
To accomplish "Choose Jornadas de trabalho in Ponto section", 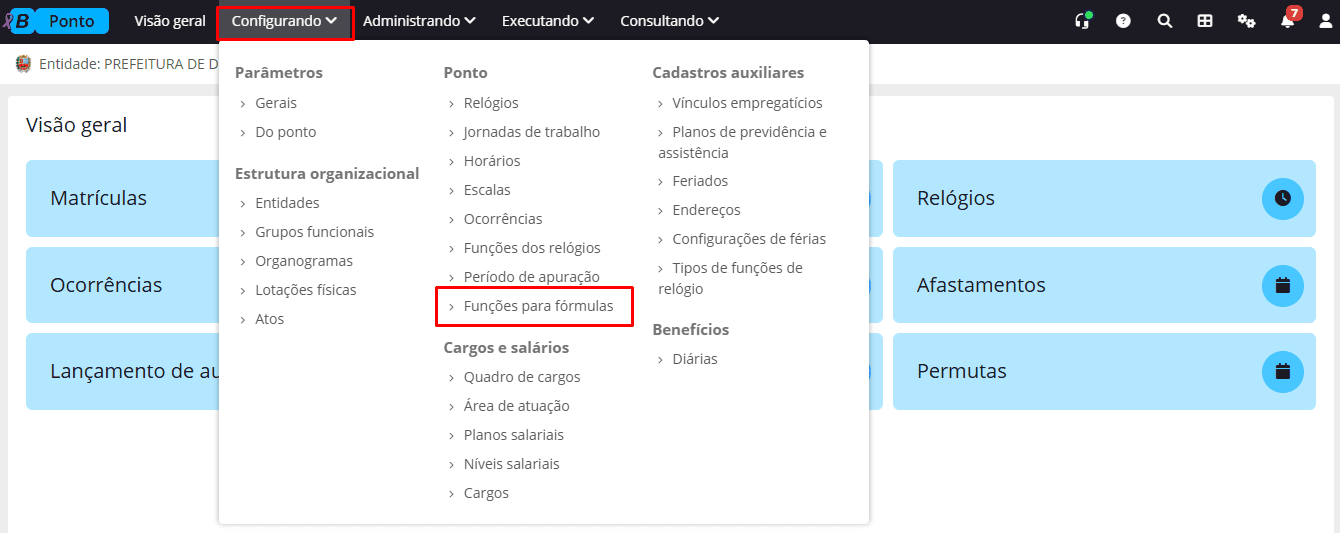I will [x=531, y=132].
